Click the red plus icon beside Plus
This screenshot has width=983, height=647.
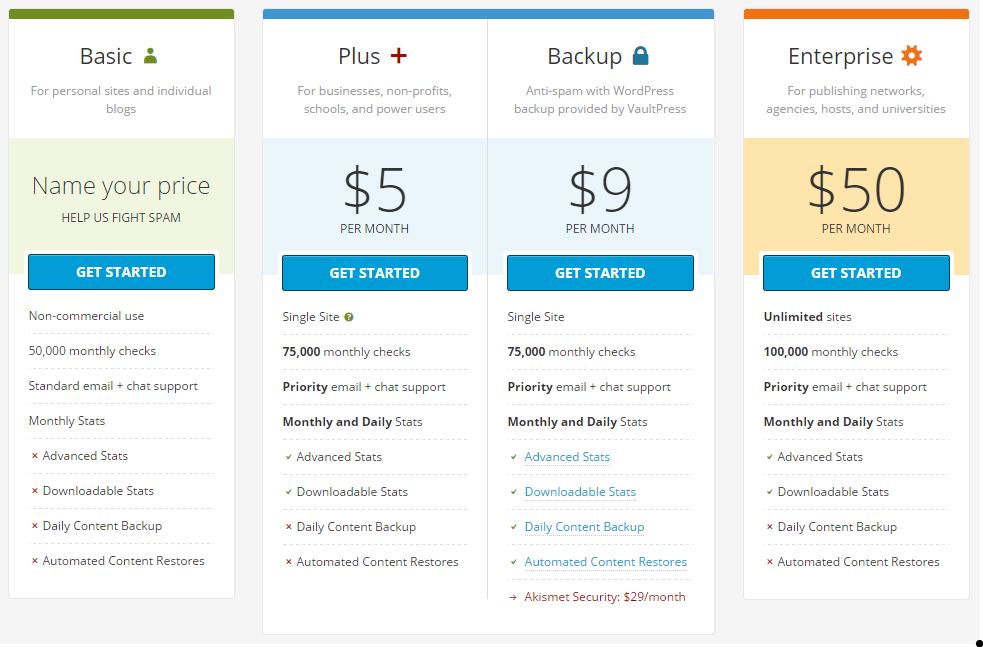(x=399, y=56)
